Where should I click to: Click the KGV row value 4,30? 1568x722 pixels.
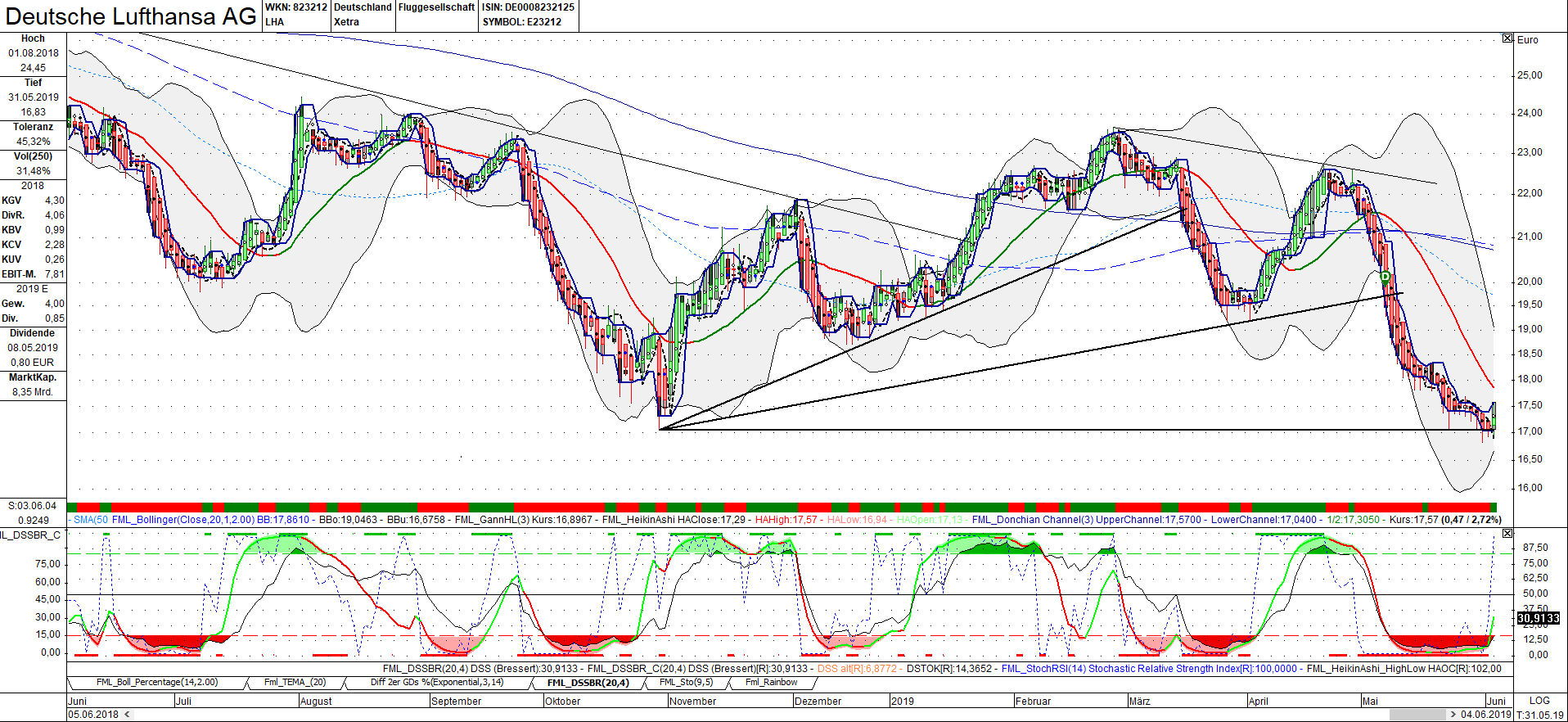(x=54, y=201)
